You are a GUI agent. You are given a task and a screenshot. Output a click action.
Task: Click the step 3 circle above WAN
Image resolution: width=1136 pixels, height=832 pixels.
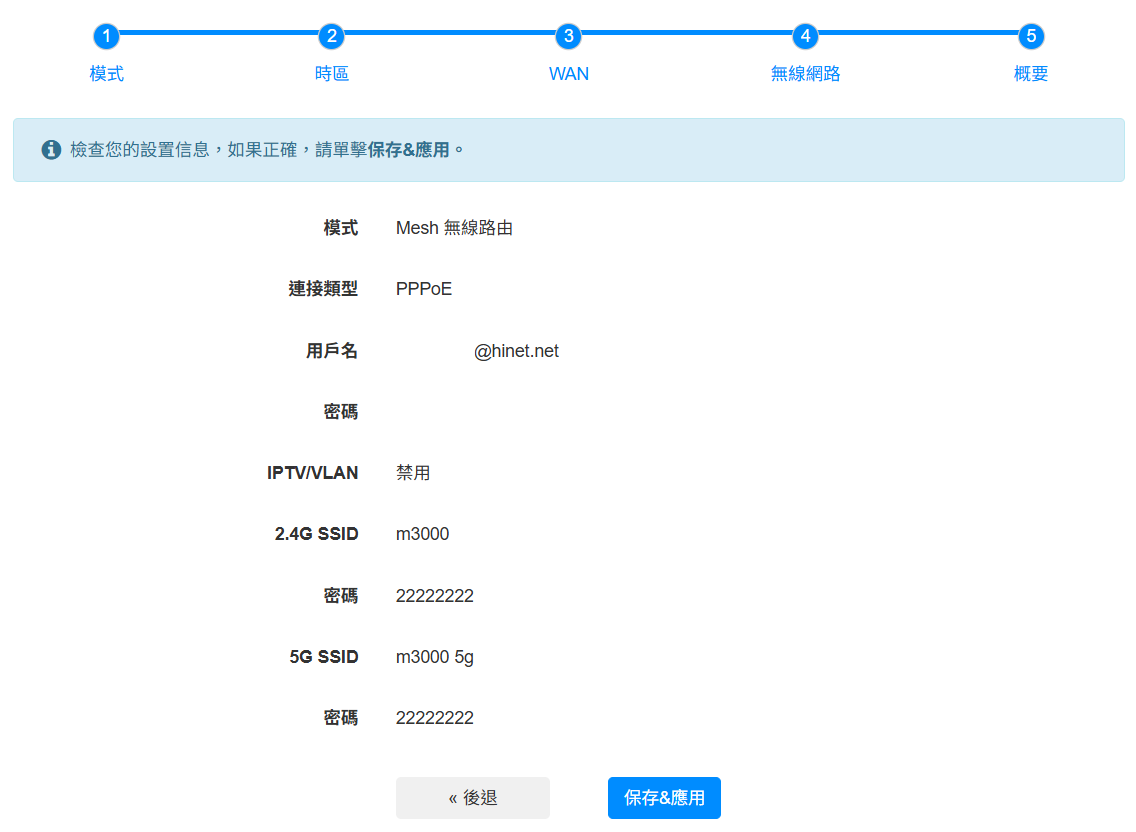(568, 35)
